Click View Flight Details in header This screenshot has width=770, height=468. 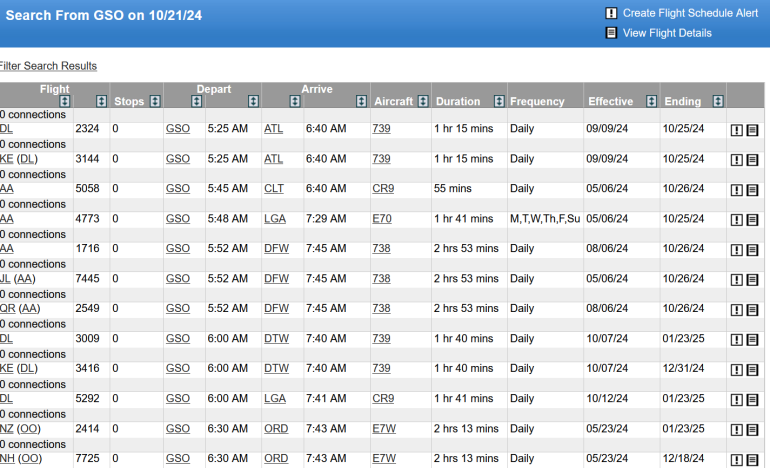[667, 33]
